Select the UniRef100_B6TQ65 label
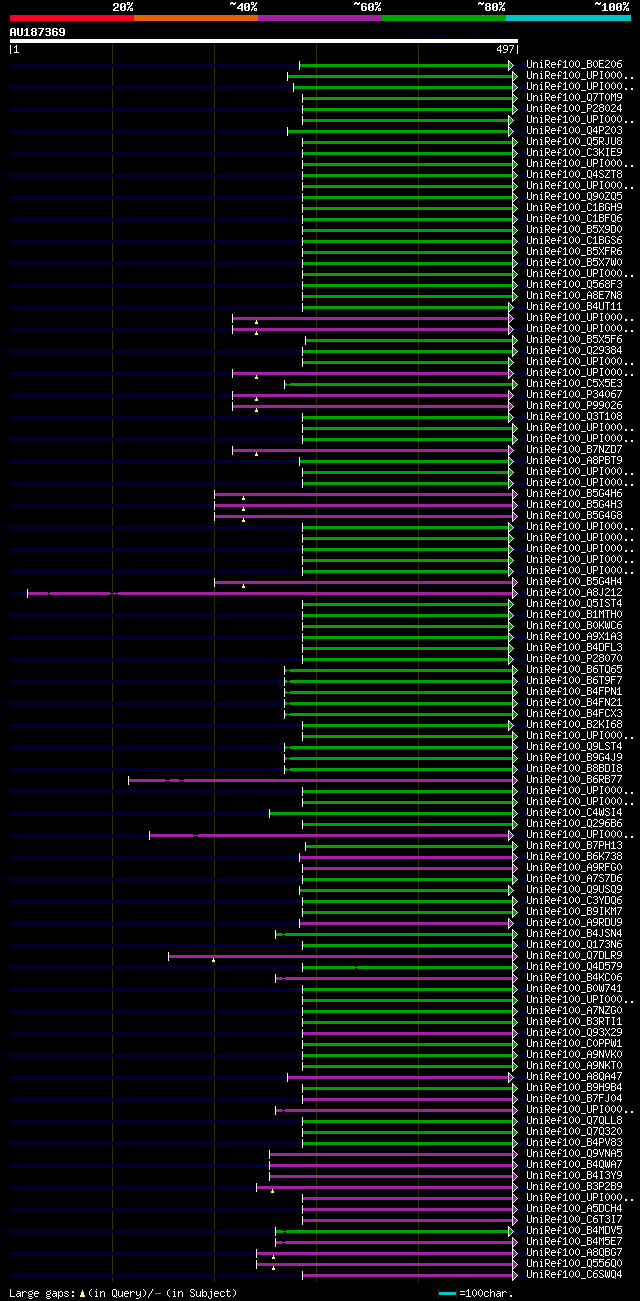Image resolution: width=640 pixels, height=1301 pixels. click(575, 670)
